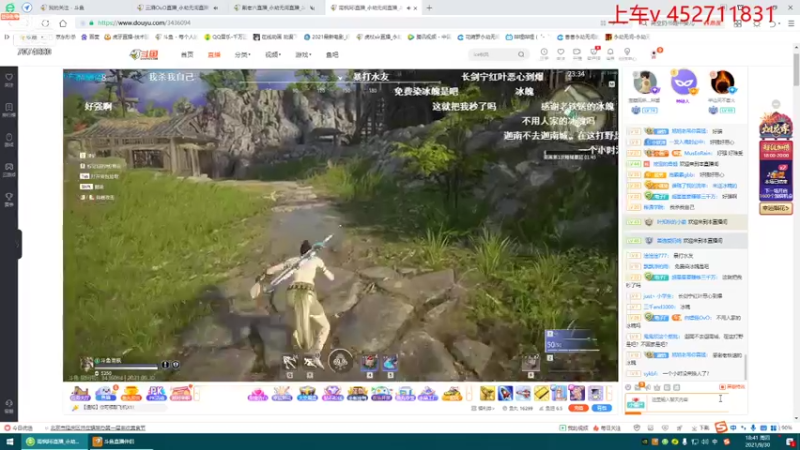Close the active fourth browser tab

[x=415, y=8]
